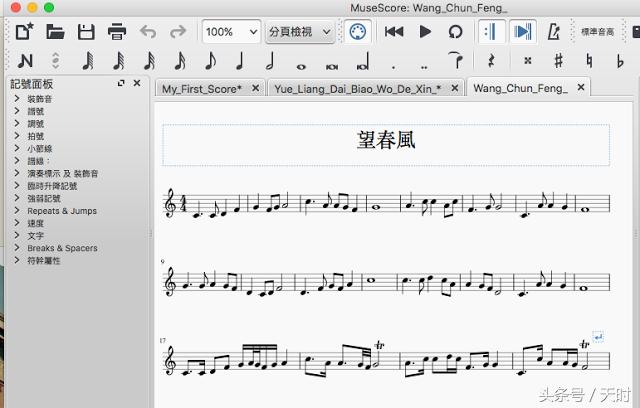Redo the last undone action
This screenshot has width=640, height=408.
tap(178, 31)
